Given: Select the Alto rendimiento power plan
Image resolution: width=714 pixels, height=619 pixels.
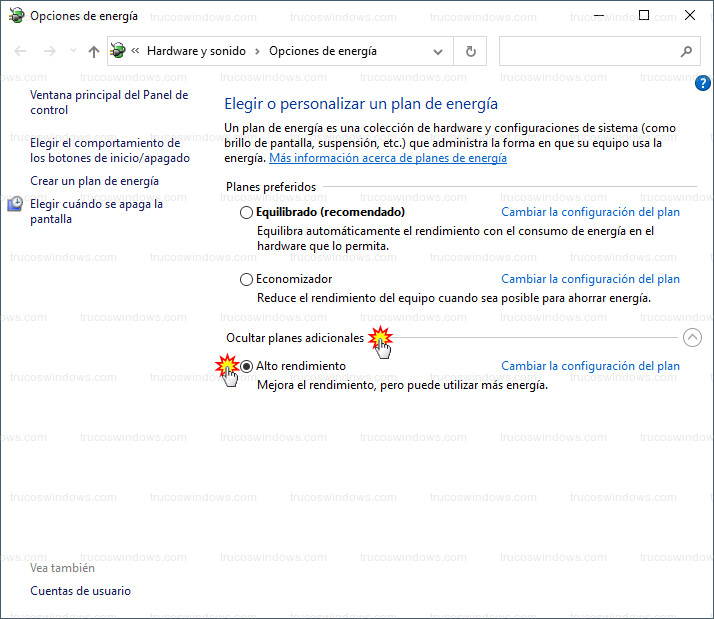Looking at the screenshot, I should 247,367.
